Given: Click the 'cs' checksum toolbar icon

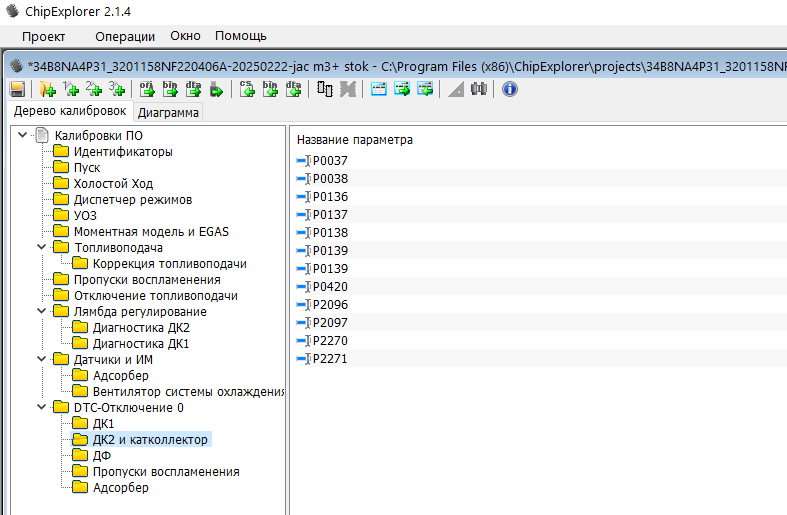Looking at the screenshot, I should [247, 89].
